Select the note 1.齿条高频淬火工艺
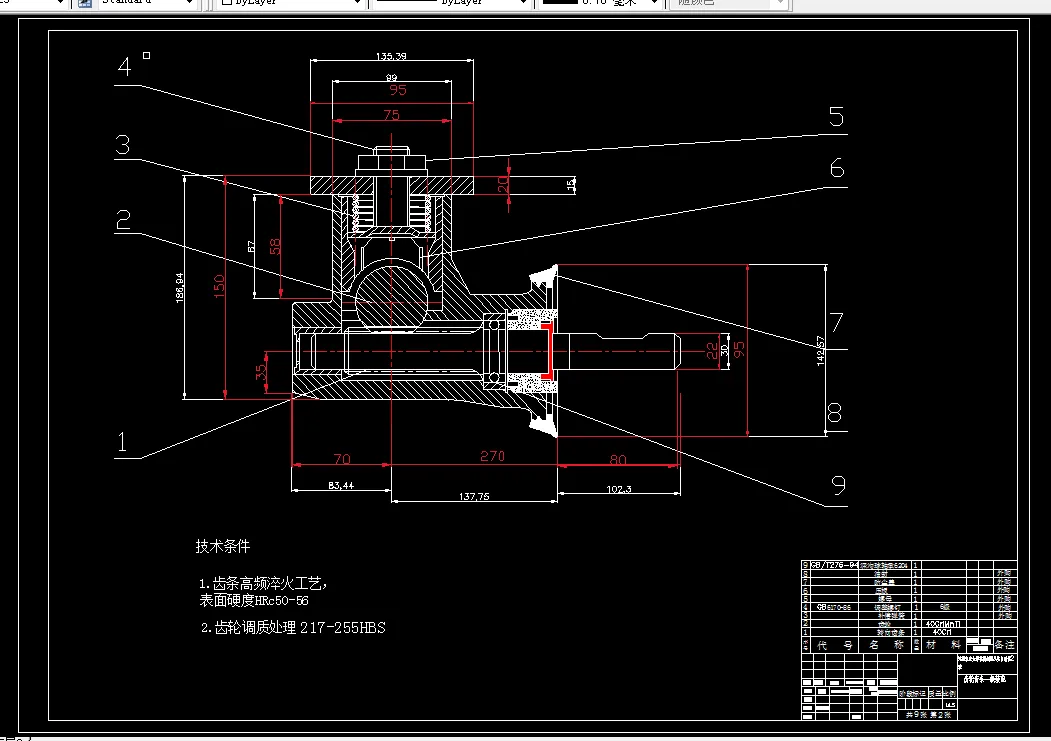1051x741 pixels. (x=263, y=584)
